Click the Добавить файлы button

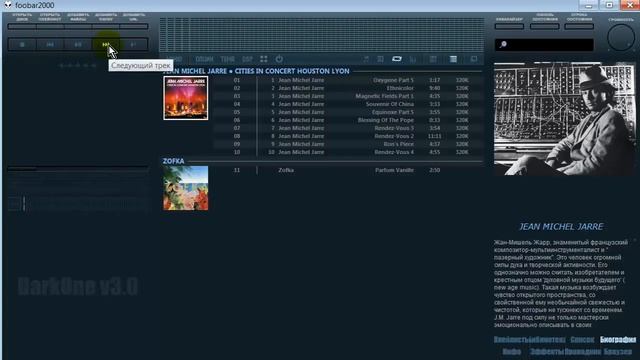[78, 26]
